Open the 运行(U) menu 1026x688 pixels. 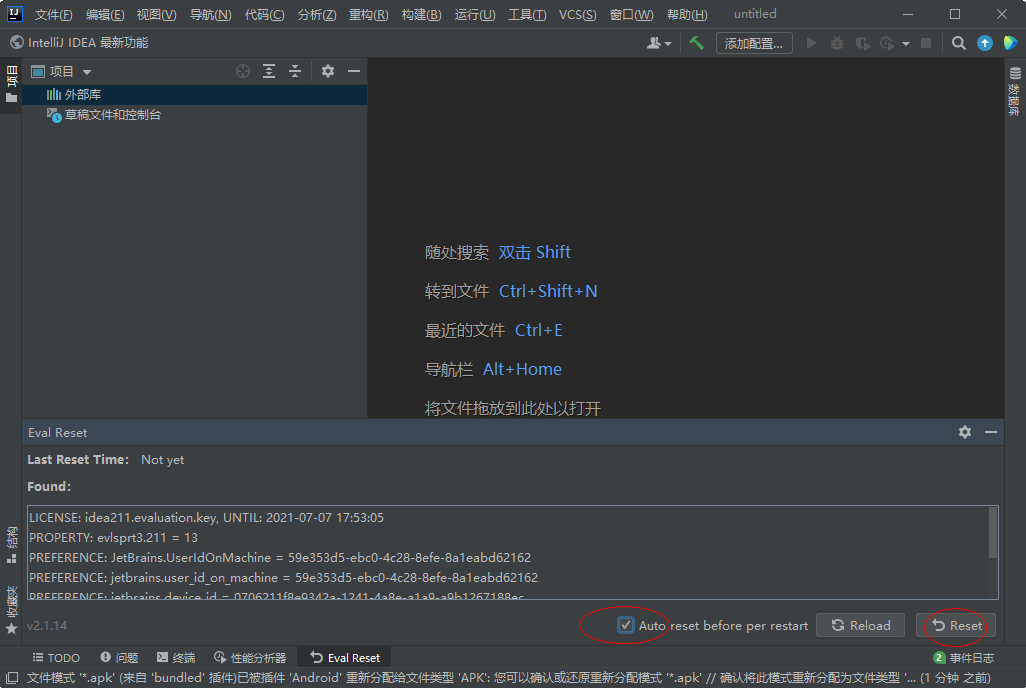(475, 14)
